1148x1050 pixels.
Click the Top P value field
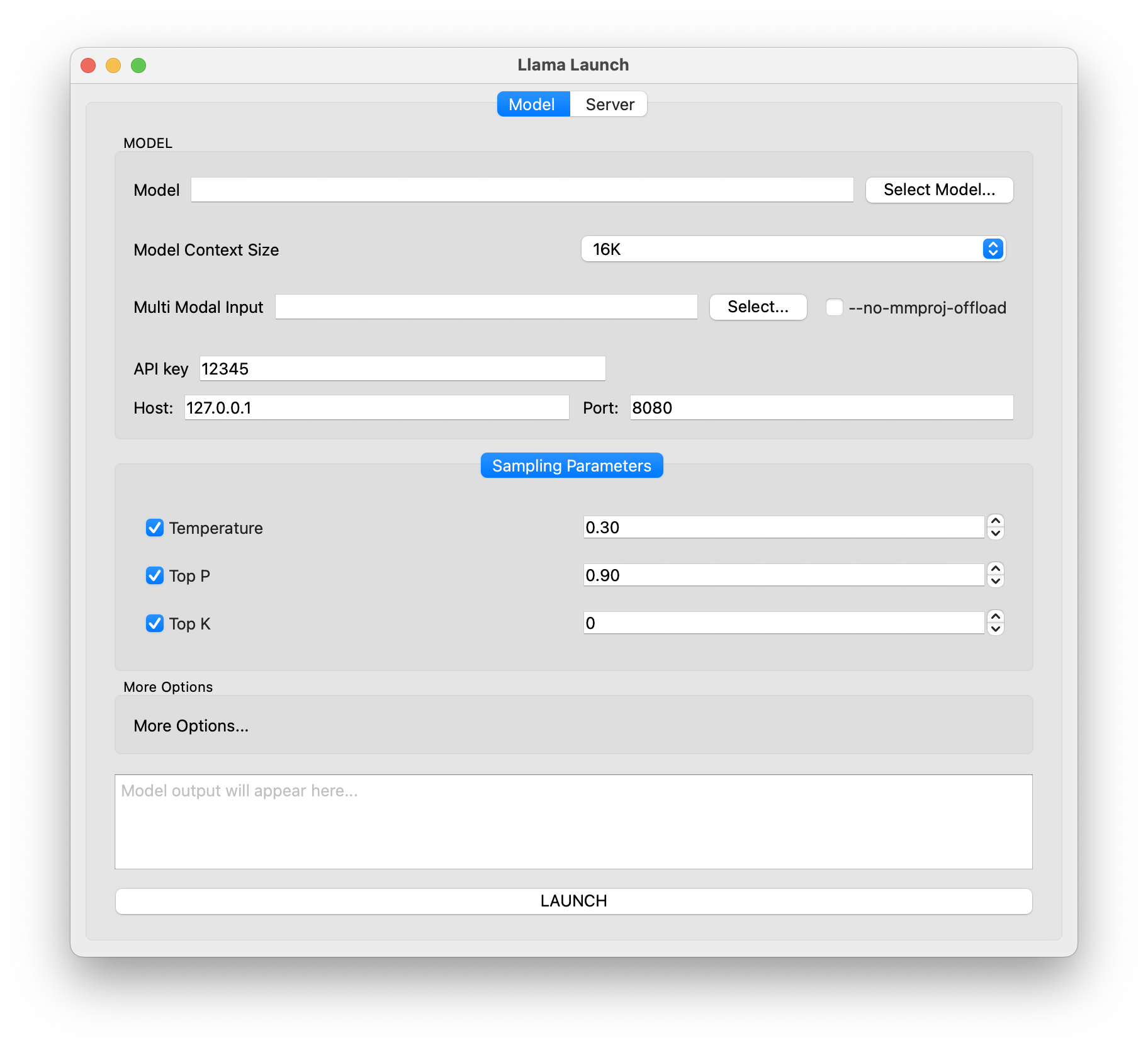(x=784, y=575)
